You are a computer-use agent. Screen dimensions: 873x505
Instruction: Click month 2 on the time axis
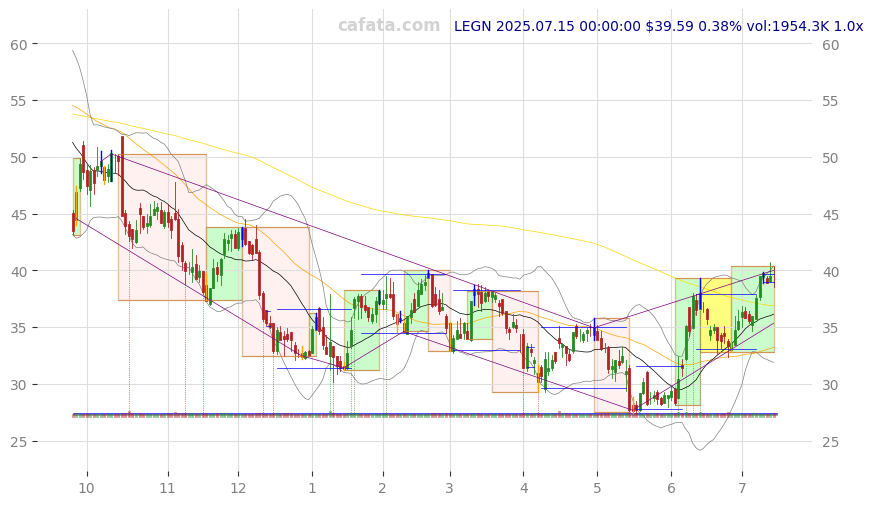click(x=382, y=489)
